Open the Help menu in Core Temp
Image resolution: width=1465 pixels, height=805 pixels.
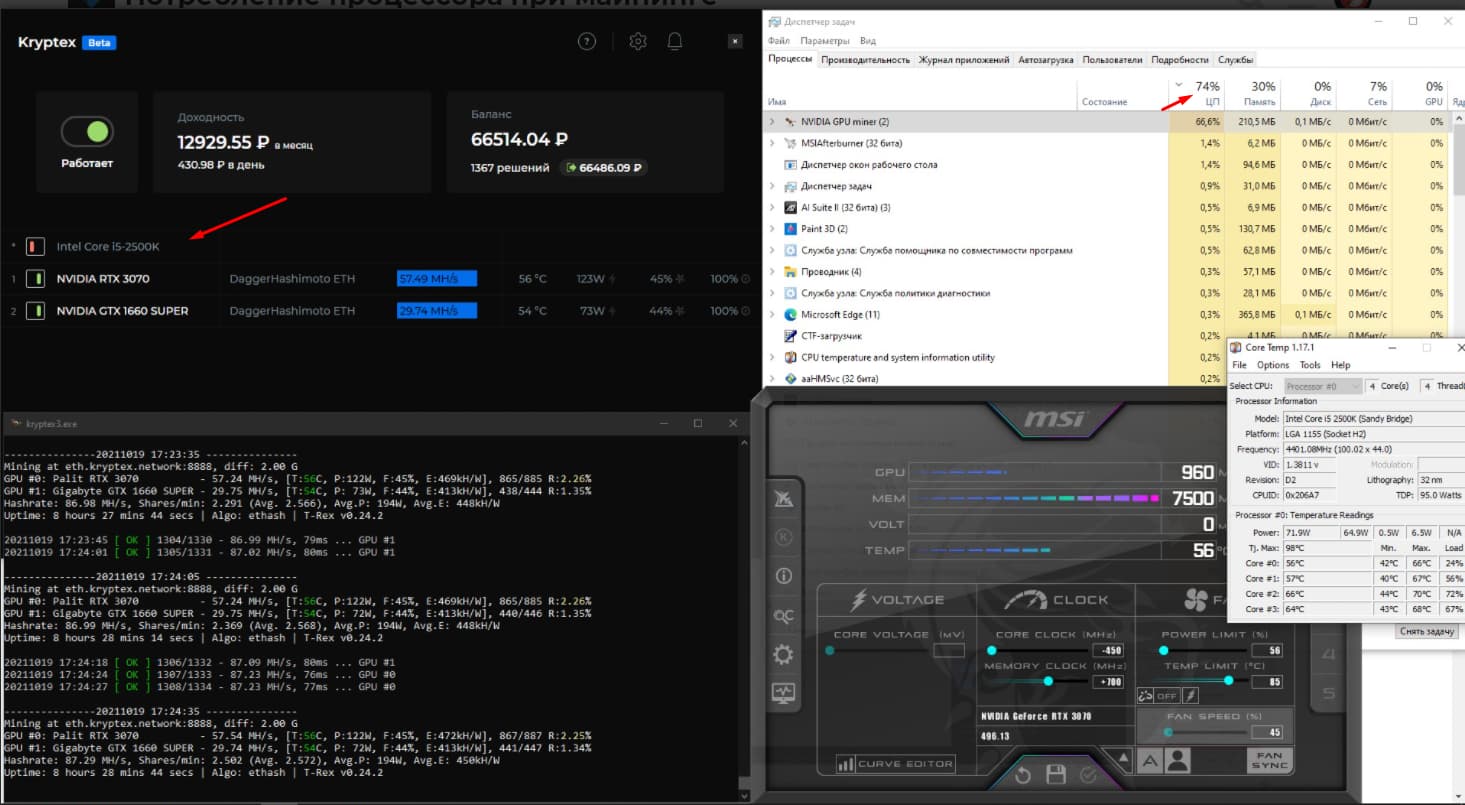coord(1341,365)
